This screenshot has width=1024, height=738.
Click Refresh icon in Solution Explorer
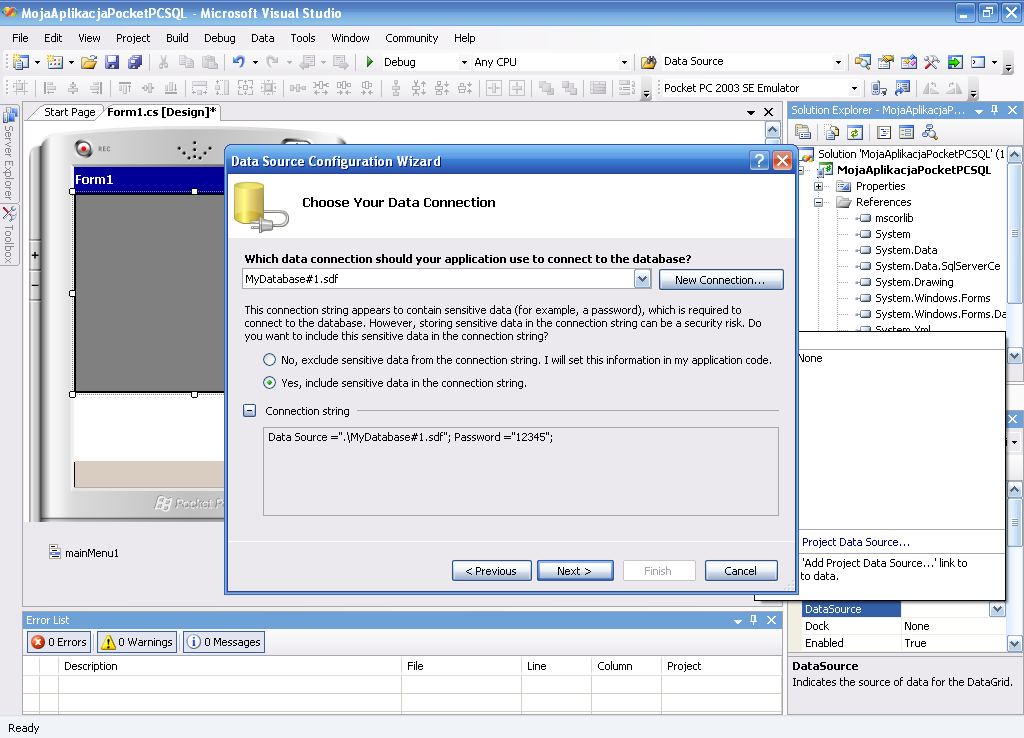[854, 133]
